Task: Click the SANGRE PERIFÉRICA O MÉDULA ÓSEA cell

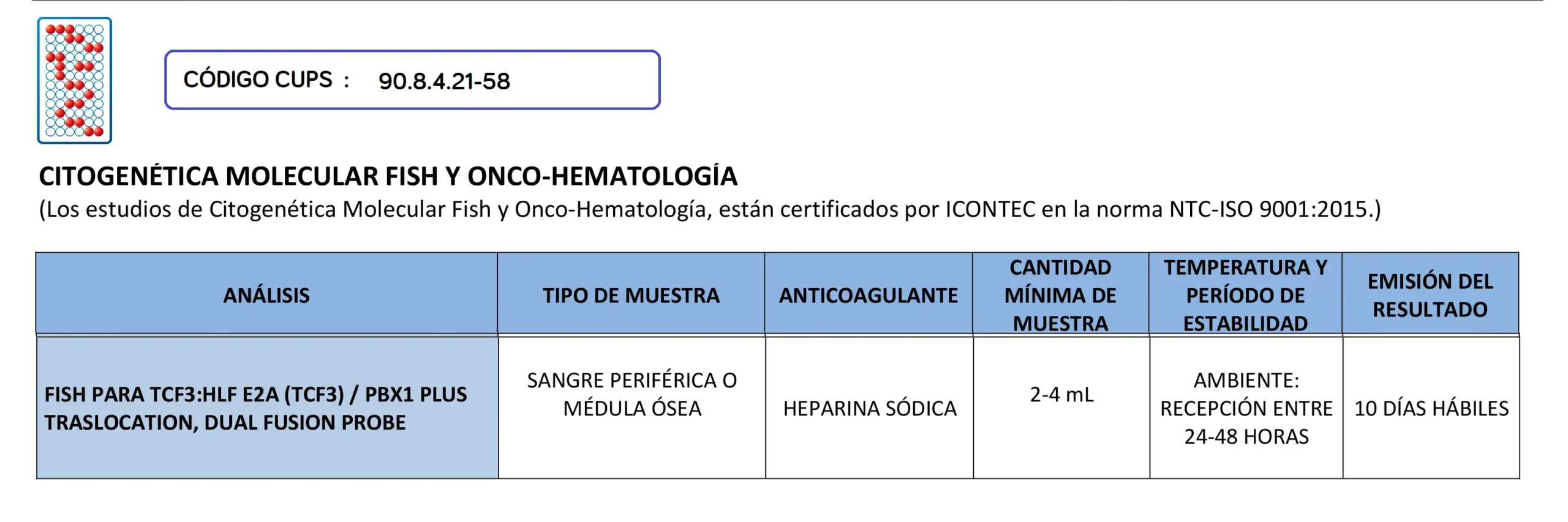Action: [x=631, y=394]
